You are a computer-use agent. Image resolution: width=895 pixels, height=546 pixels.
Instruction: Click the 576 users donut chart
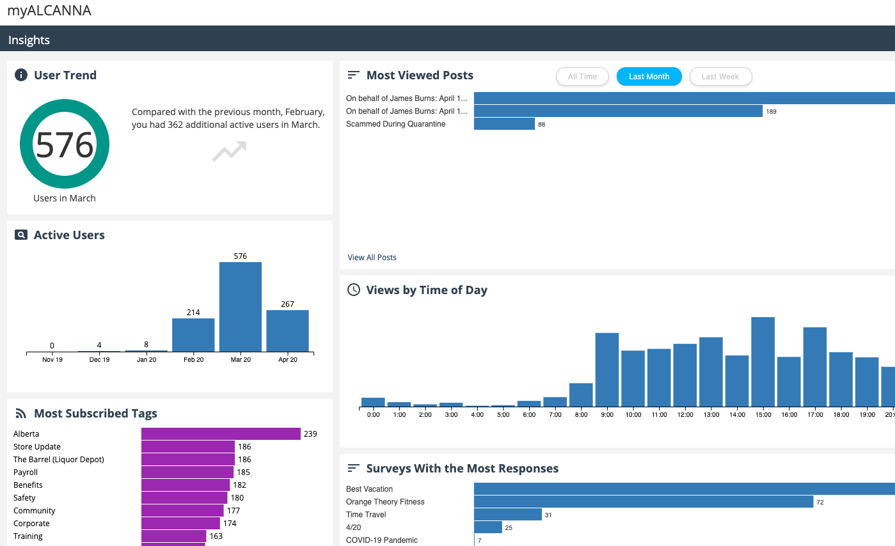point(64,144)
